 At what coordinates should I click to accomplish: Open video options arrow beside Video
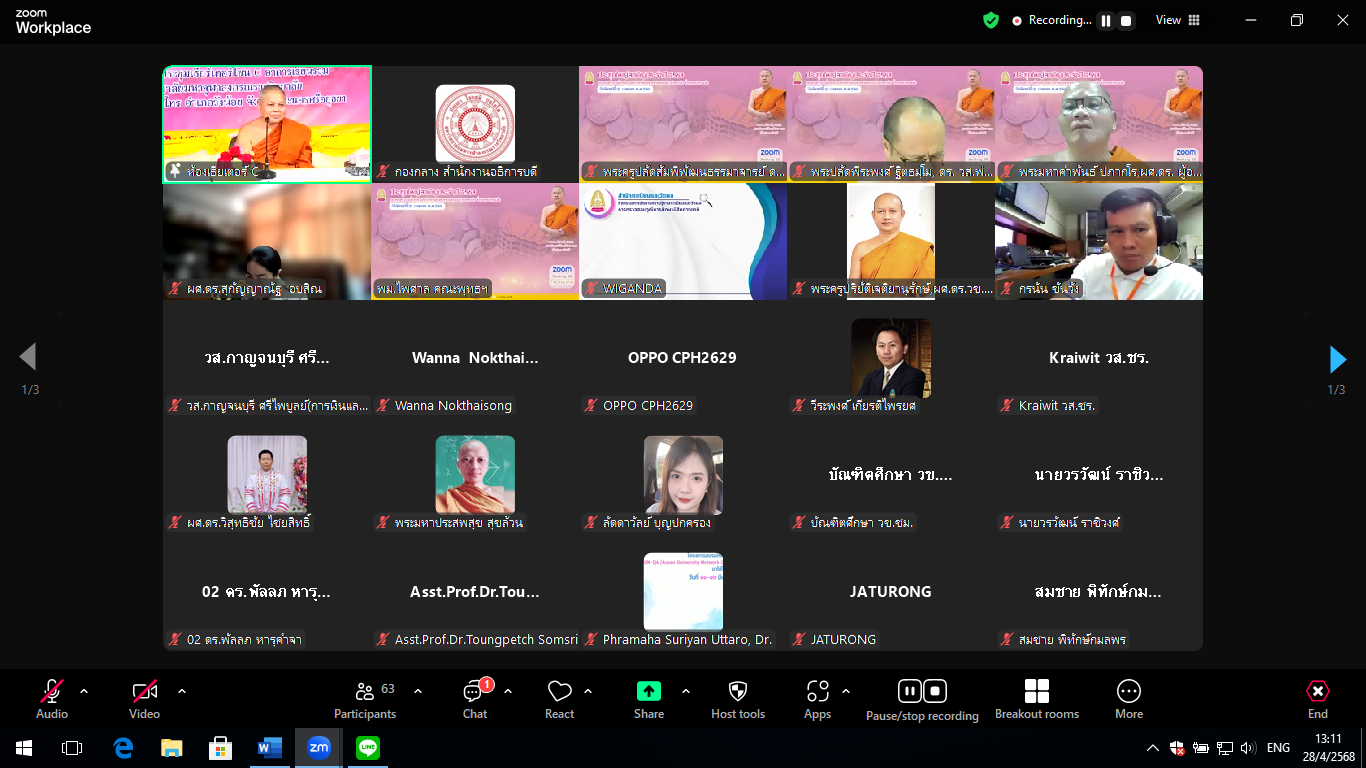pos(182,691)
